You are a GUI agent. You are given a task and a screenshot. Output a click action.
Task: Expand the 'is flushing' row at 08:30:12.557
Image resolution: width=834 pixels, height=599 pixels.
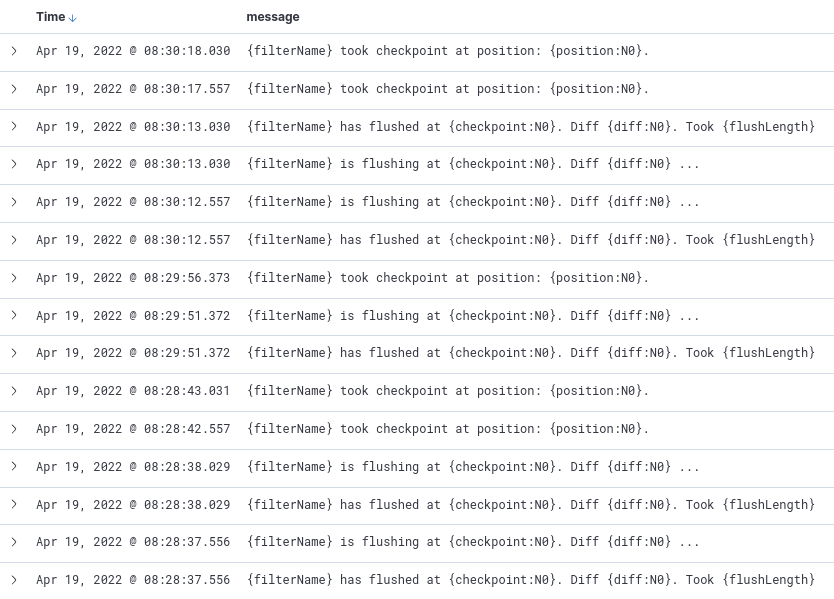pos(14,202)
